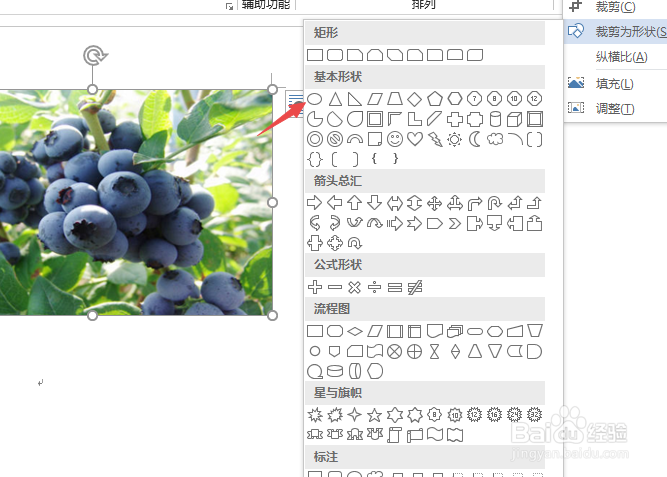Select the parallelogram basic shape

(375, 99)
